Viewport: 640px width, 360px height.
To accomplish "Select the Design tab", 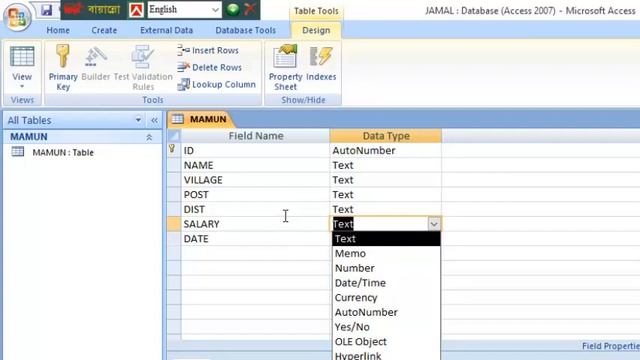I will 316,30.
